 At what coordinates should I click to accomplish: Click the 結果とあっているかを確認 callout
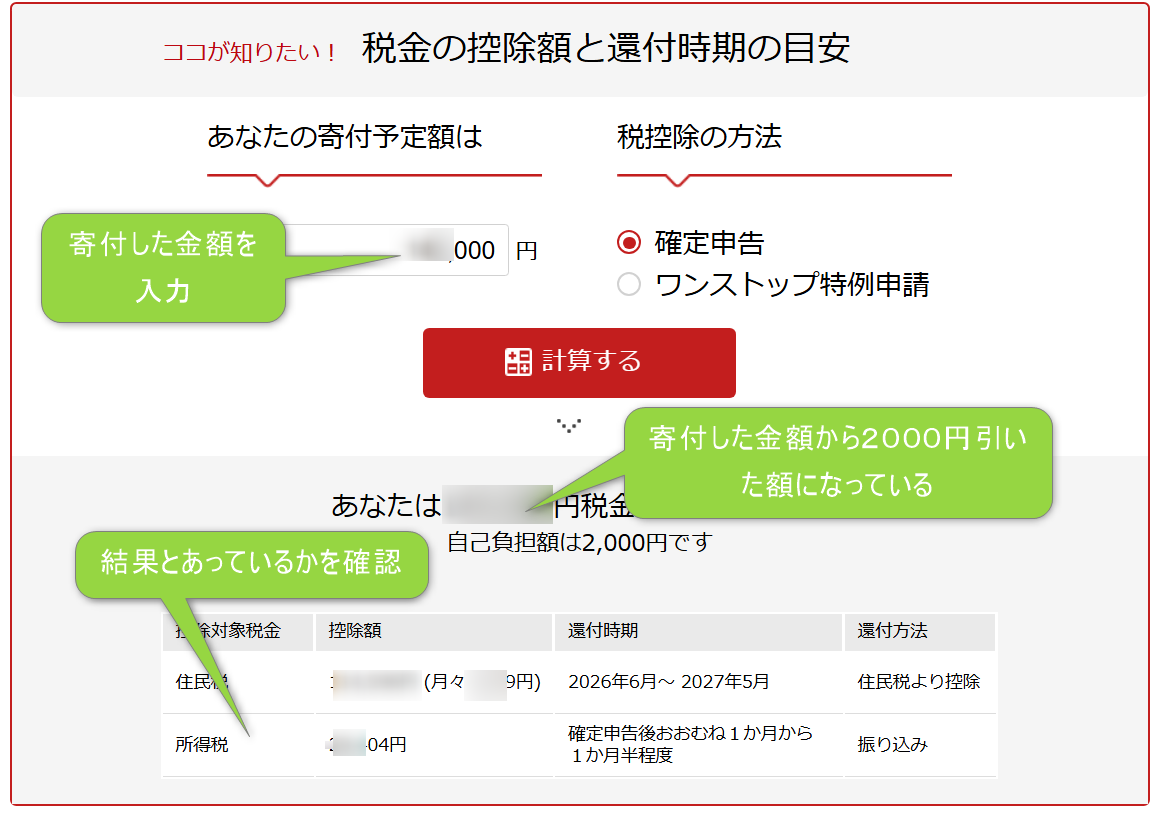coord(251,563)
